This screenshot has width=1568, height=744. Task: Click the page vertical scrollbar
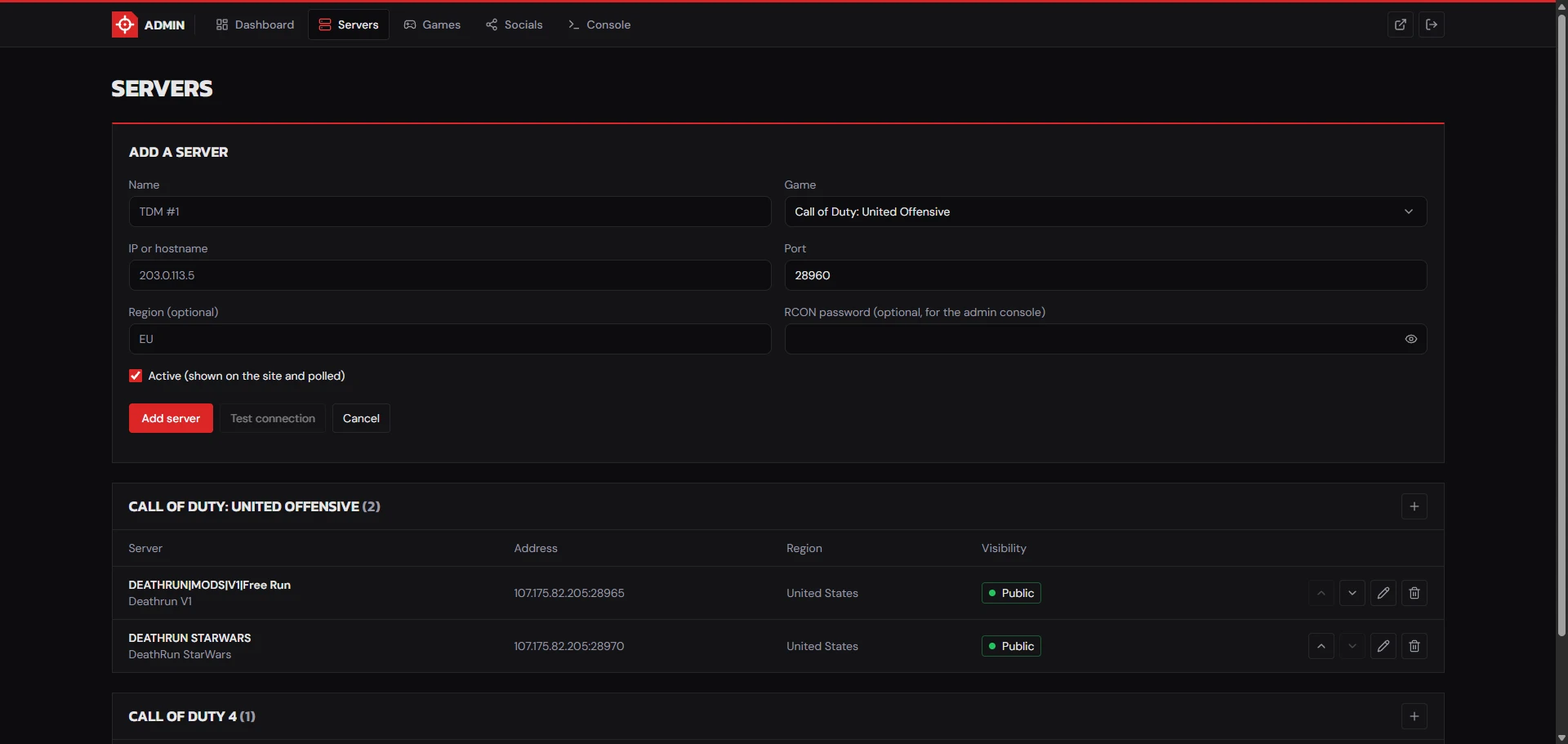pos(1561,327)
